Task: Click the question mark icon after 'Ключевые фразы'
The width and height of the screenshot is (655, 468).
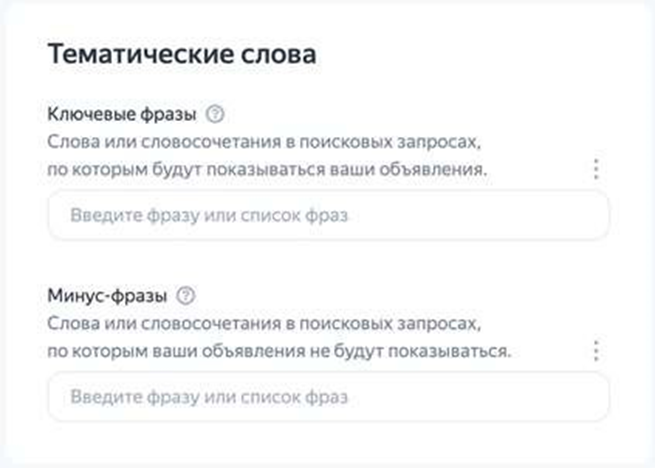Action: point(214,113)
